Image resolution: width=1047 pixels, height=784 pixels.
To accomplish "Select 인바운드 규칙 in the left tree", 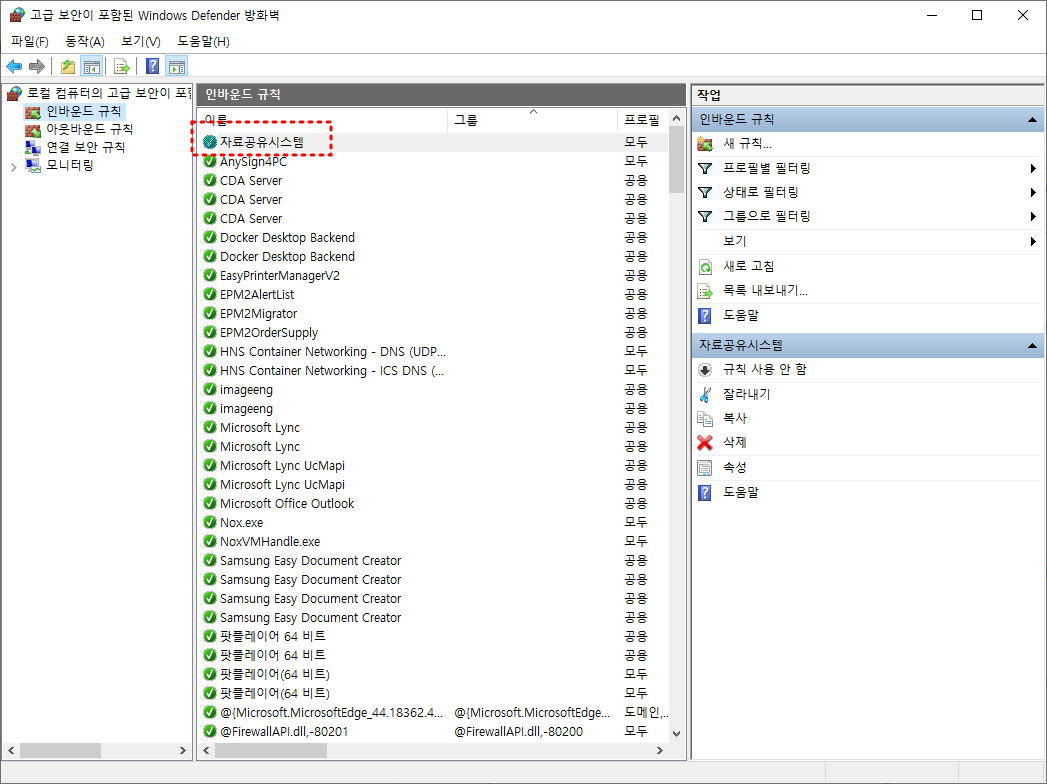I will (x=83, y=111).
